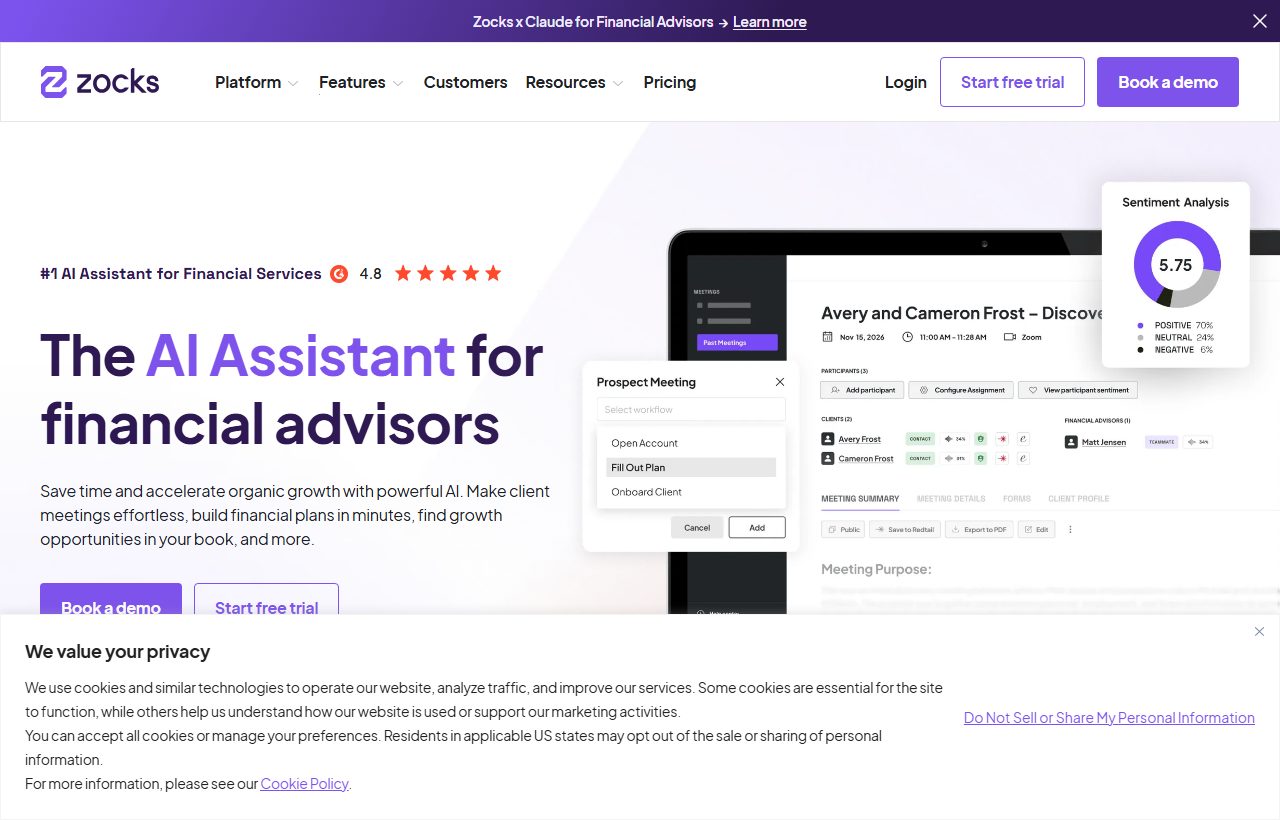
Task: Switch to the Forms tab
Action: tap(1017, 498)
